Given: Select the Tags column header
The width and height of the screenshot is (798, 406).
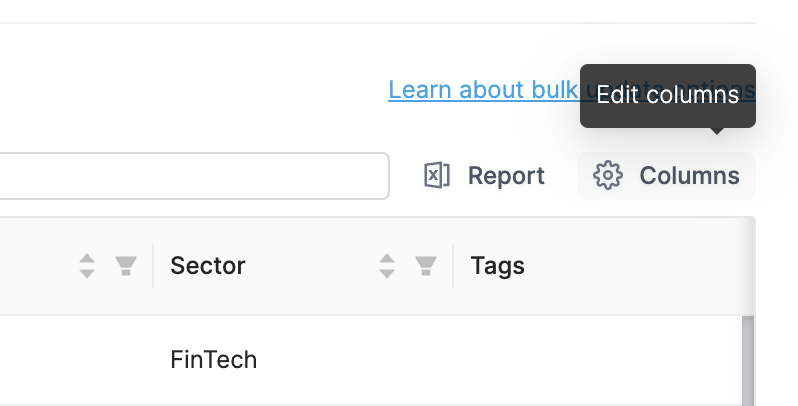Looking at the screenshot, I should pyautogui.click(x=498, y=266).
